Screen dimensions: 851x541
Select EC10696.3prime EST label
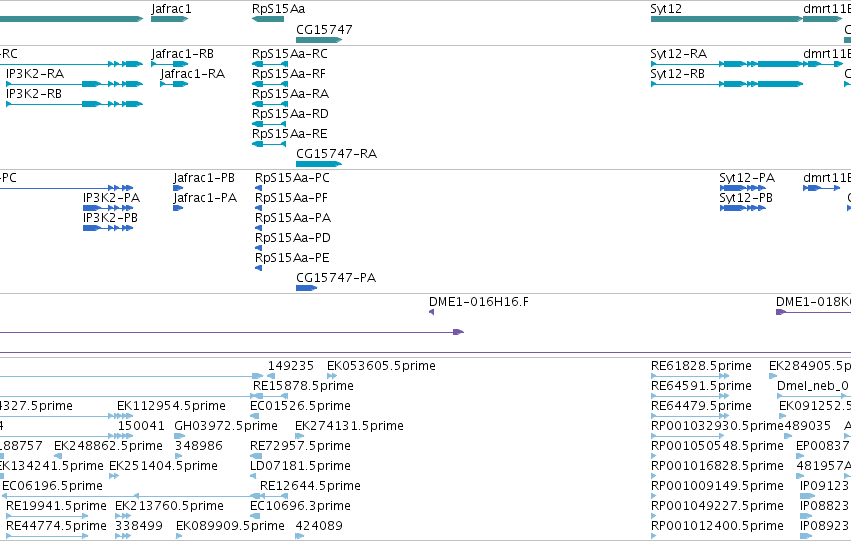click(x=300, y=506)
